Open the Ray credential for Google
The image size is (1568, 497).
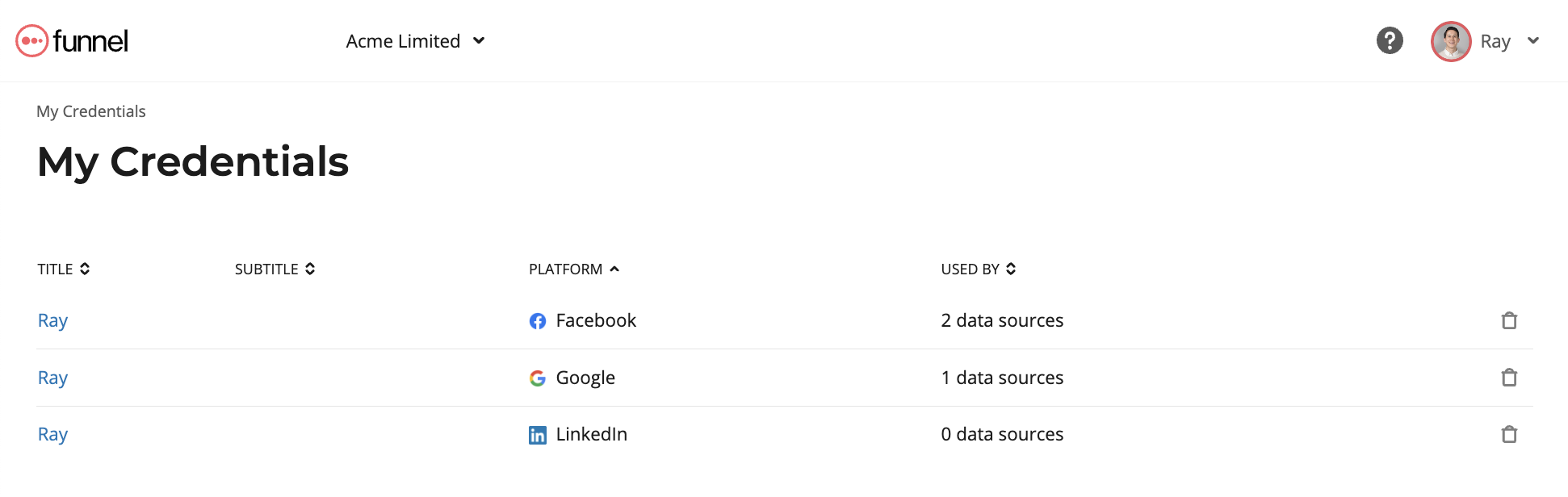(52, 378)
